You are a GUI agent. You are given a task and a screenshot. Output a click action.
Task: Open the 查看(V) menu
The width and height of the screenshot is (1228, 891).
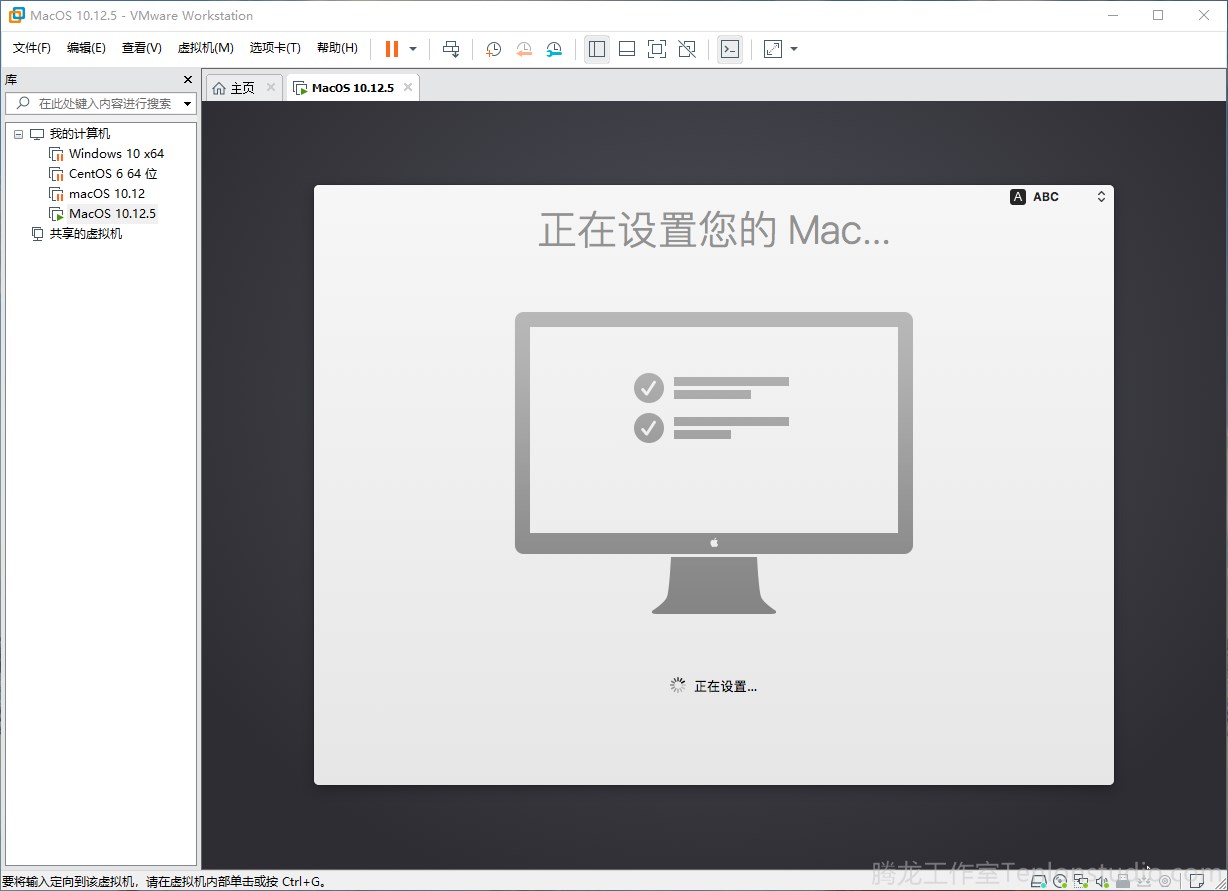point(141,48)
